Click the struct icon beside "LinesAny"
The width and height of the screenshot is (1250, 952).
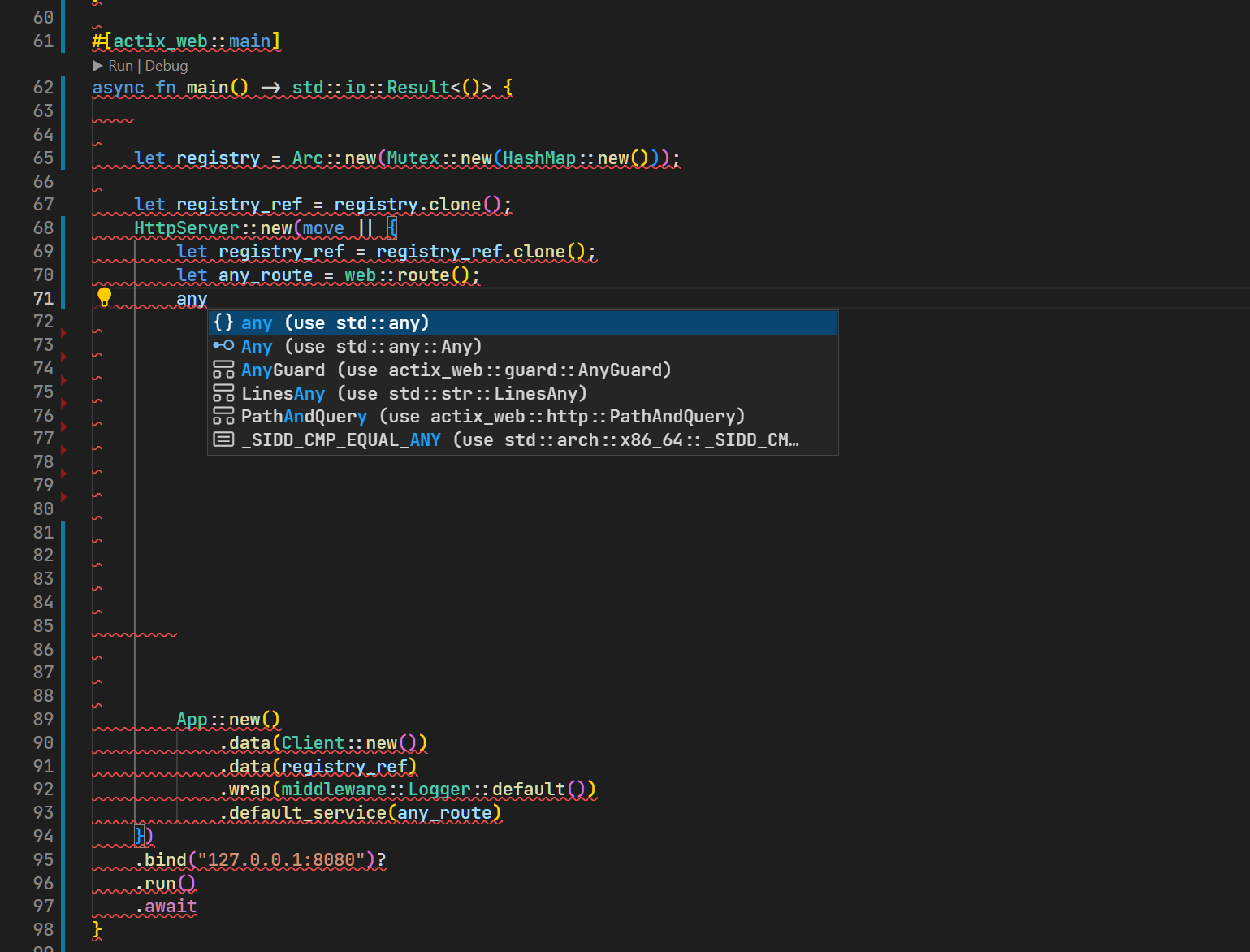pyautogui.click(x=223, y=392)
